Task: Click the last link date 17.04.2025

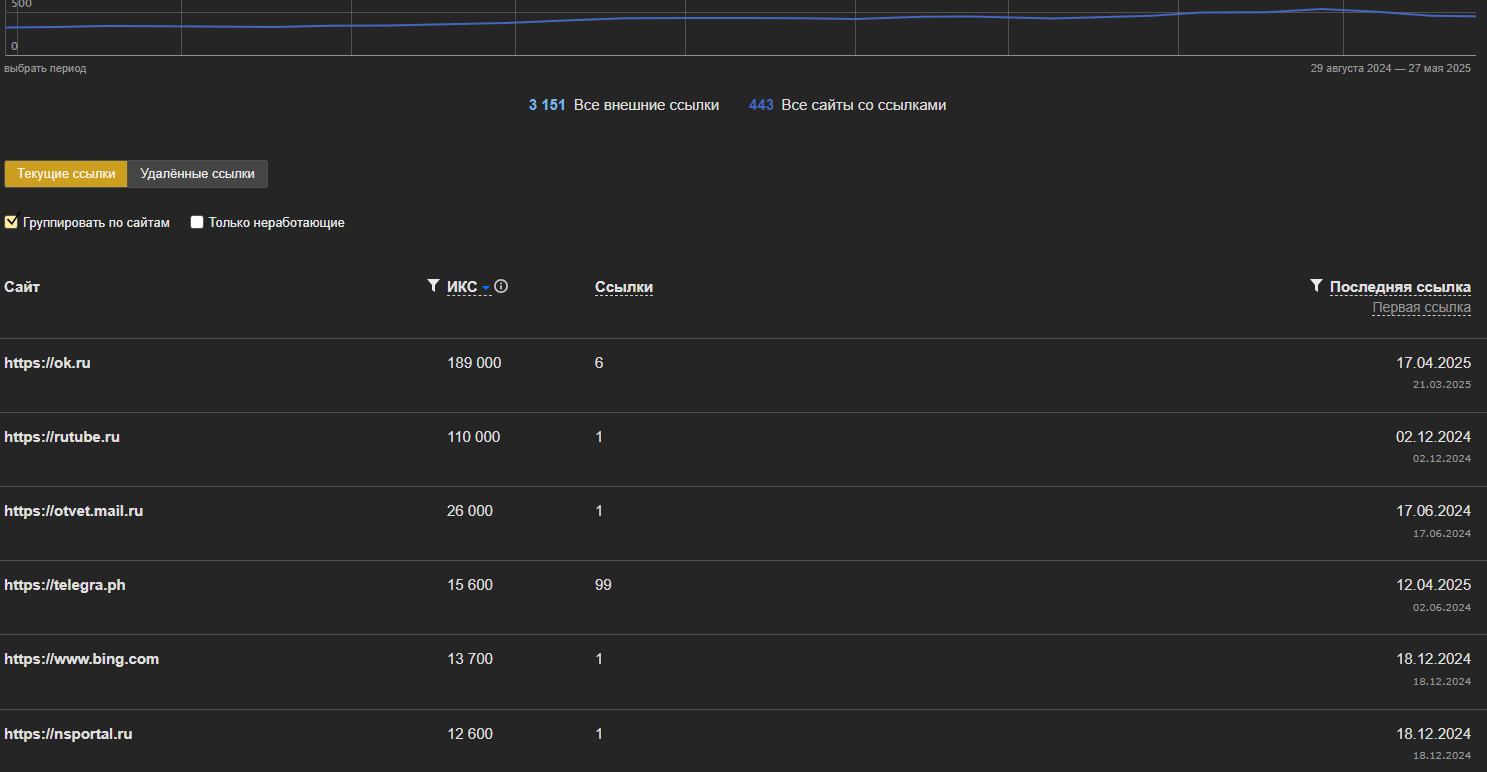Action: [1434, 363]
